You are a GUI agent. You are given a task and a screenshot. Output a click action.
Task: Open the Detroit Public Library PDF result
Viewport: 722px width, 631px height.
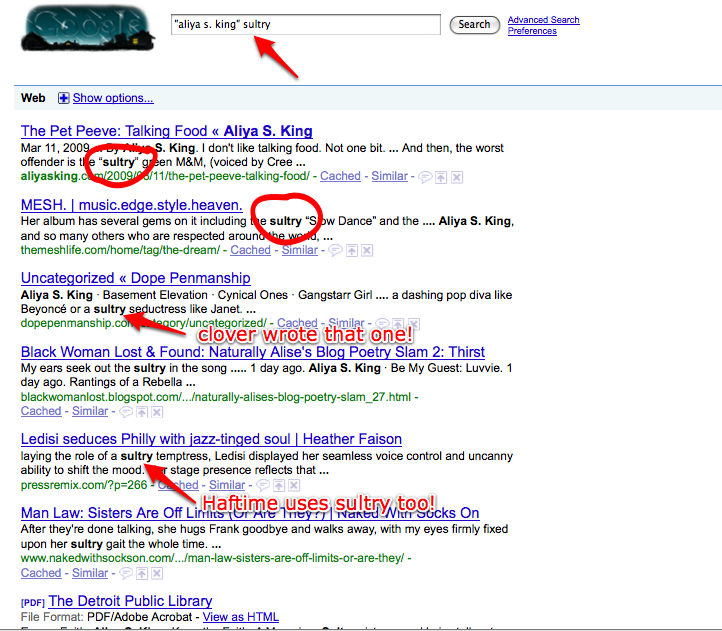[x=130, y=601]
